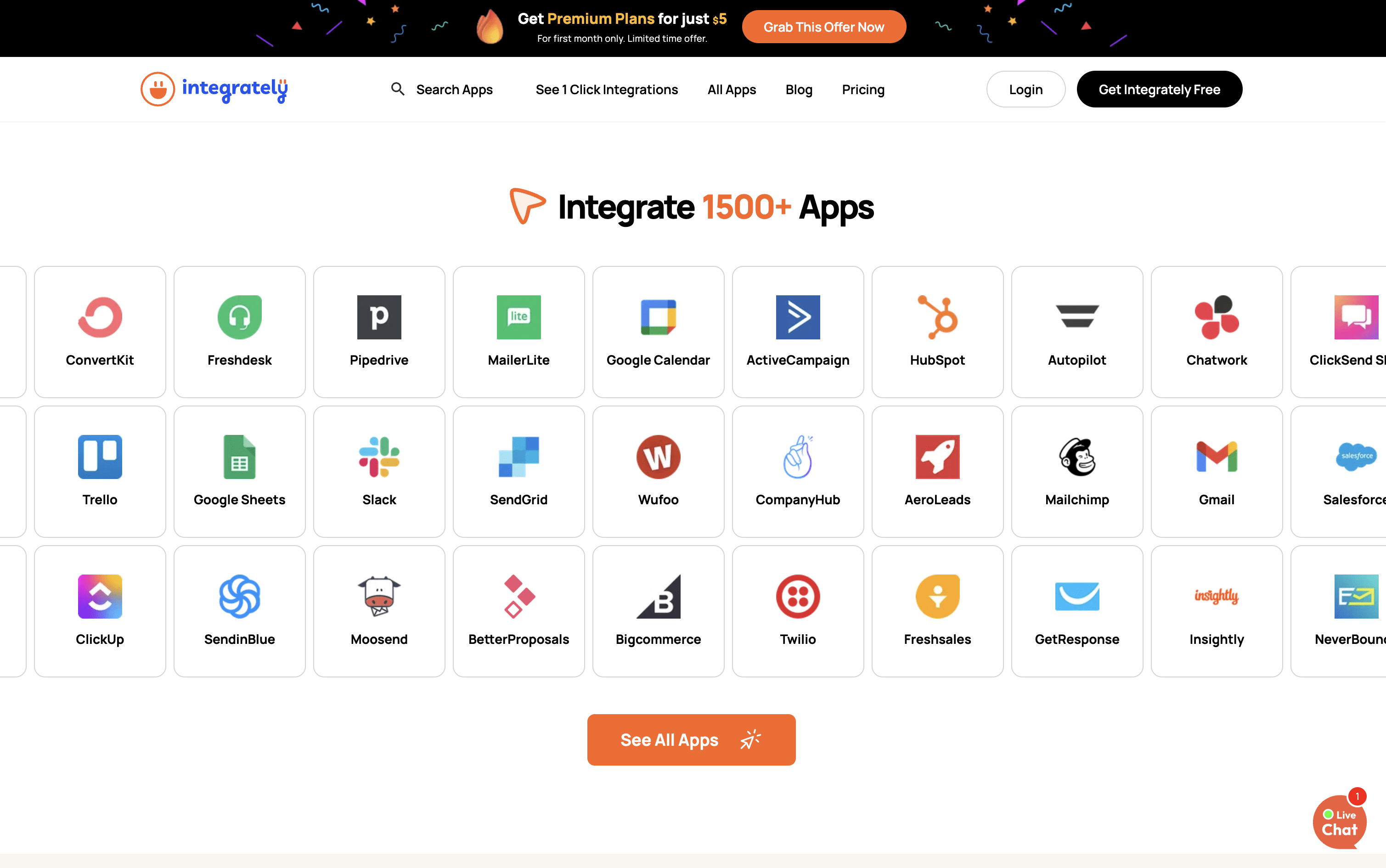1386x868 pixels.
Task: Open the Freshdesk headset icon
Action: click(239, 317)
